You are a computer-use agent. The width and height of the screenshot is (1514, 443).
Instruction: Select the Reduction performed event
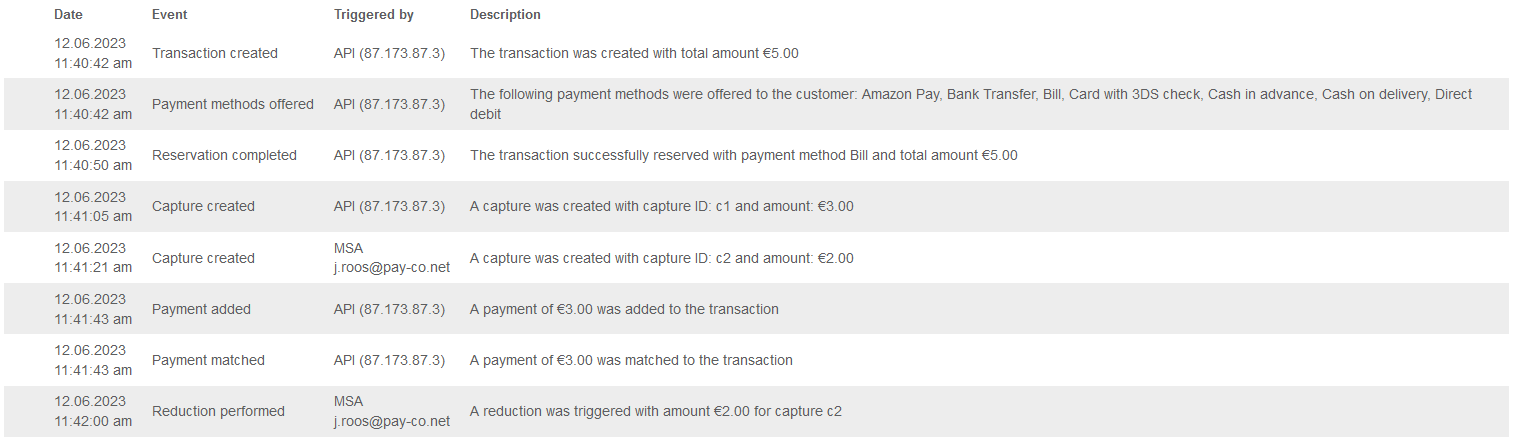(x=218, y=411)
